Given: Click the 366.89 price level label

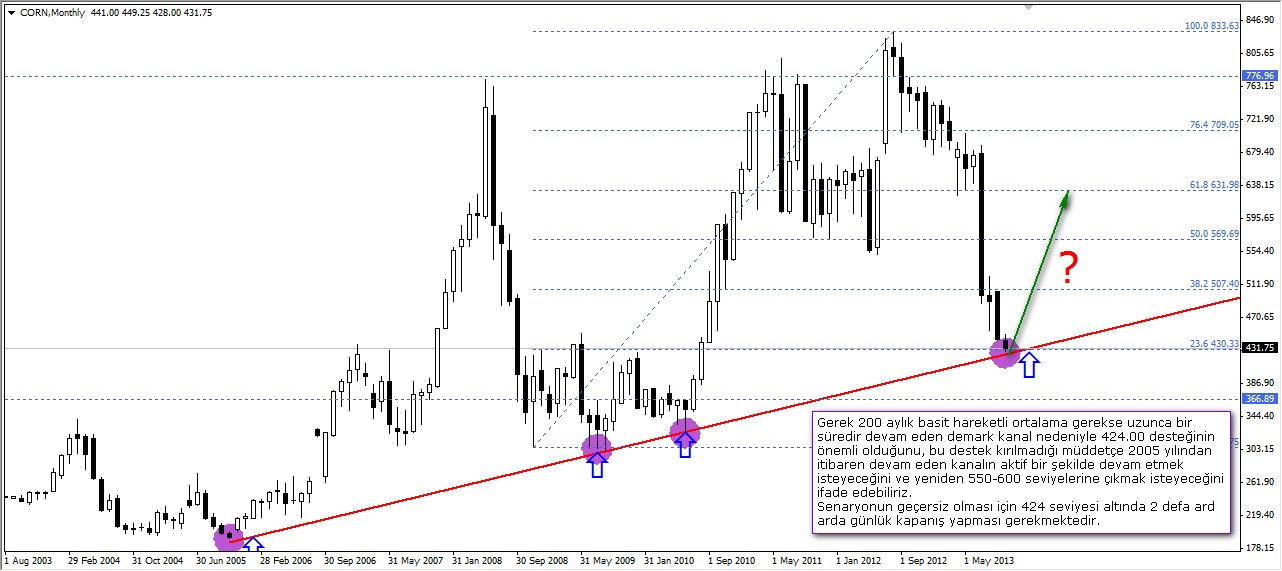Looking at the screenshot, I should coord(1259,398).
